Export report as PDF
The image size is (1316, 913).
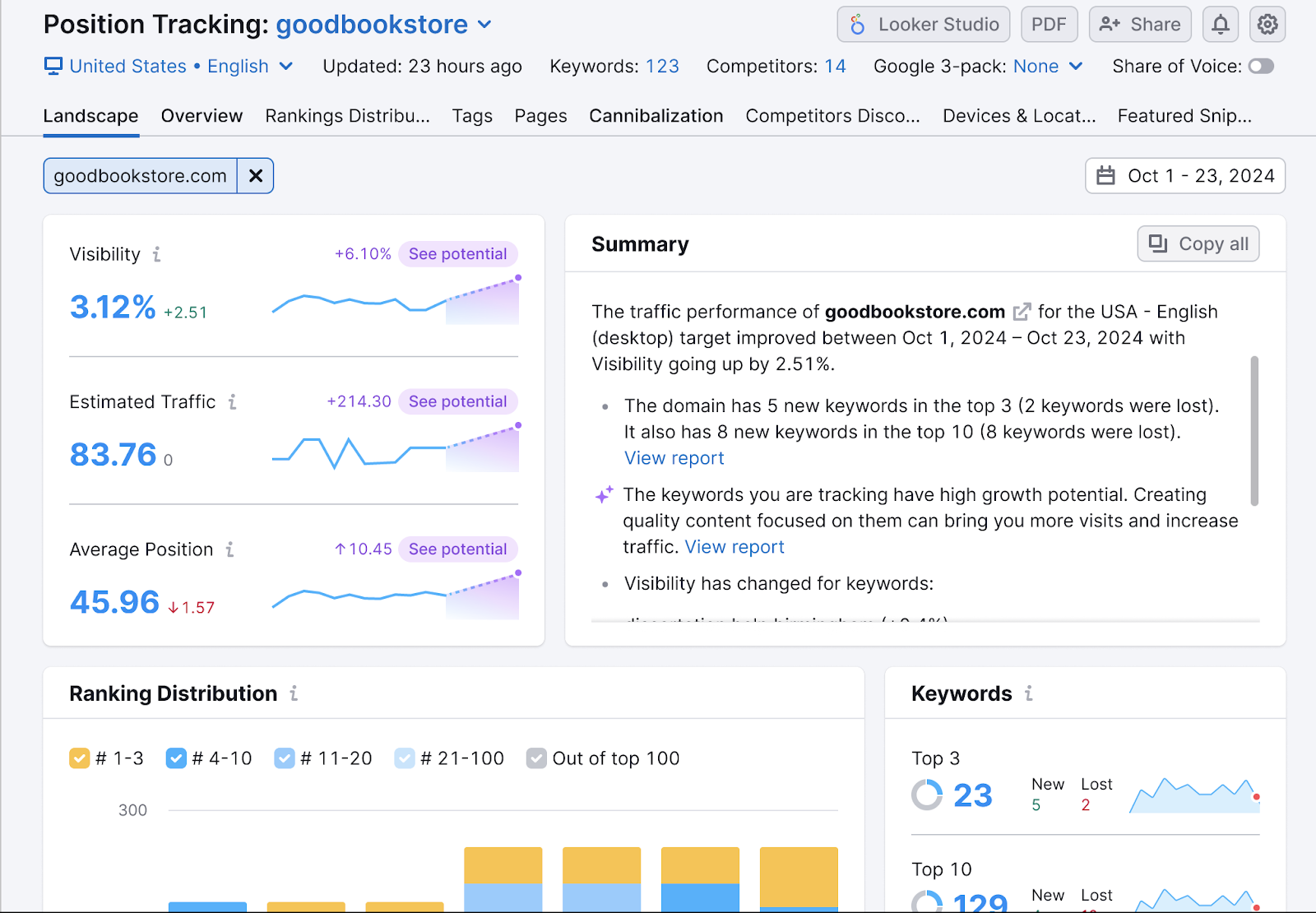[x=1049, y=25]
